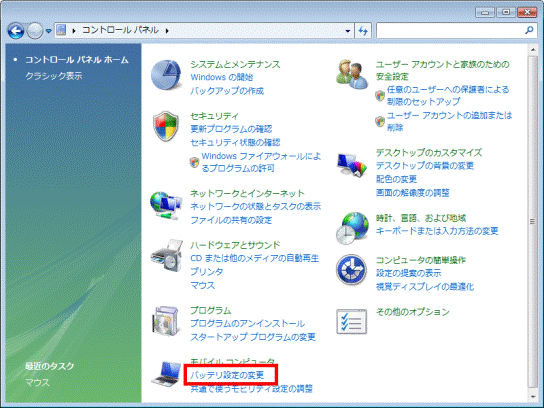Image resolution: width=544 pixels, height=408 pixels.
Task: Open 任意のユーザーへの保護者による制限のセットアップ
Action: (448, 95)
